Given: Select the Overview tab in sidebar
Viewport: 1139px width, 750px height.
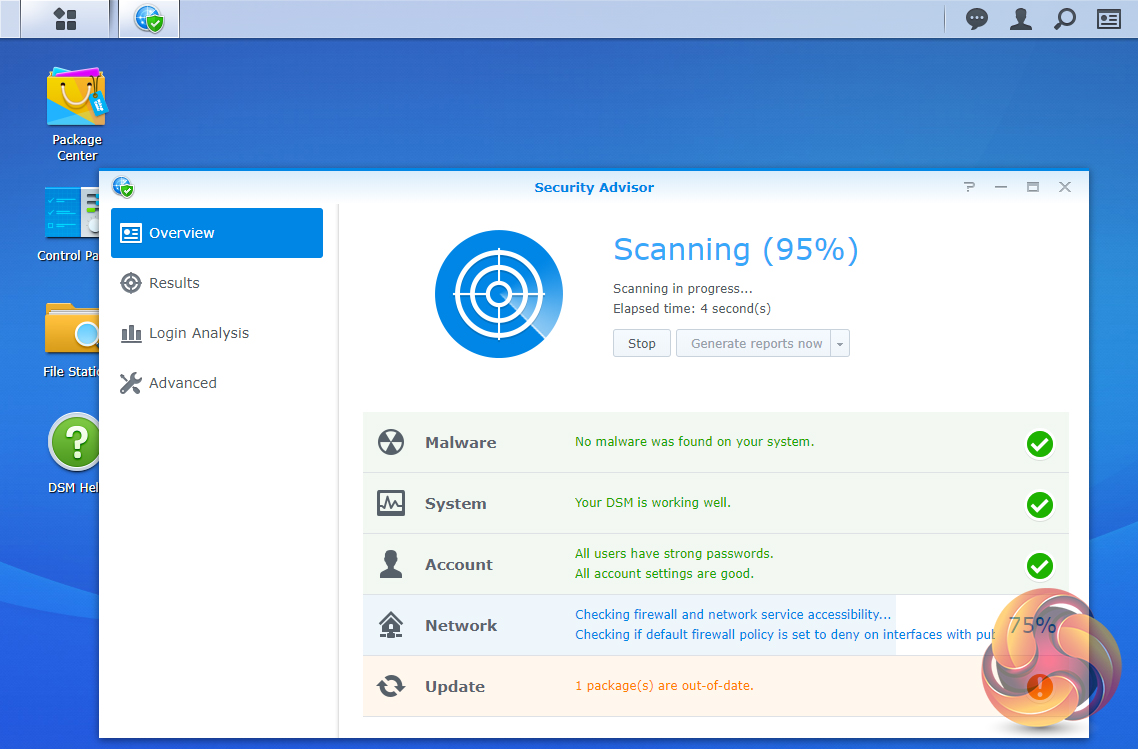Looking at the screenshot, I should point(217,233).
